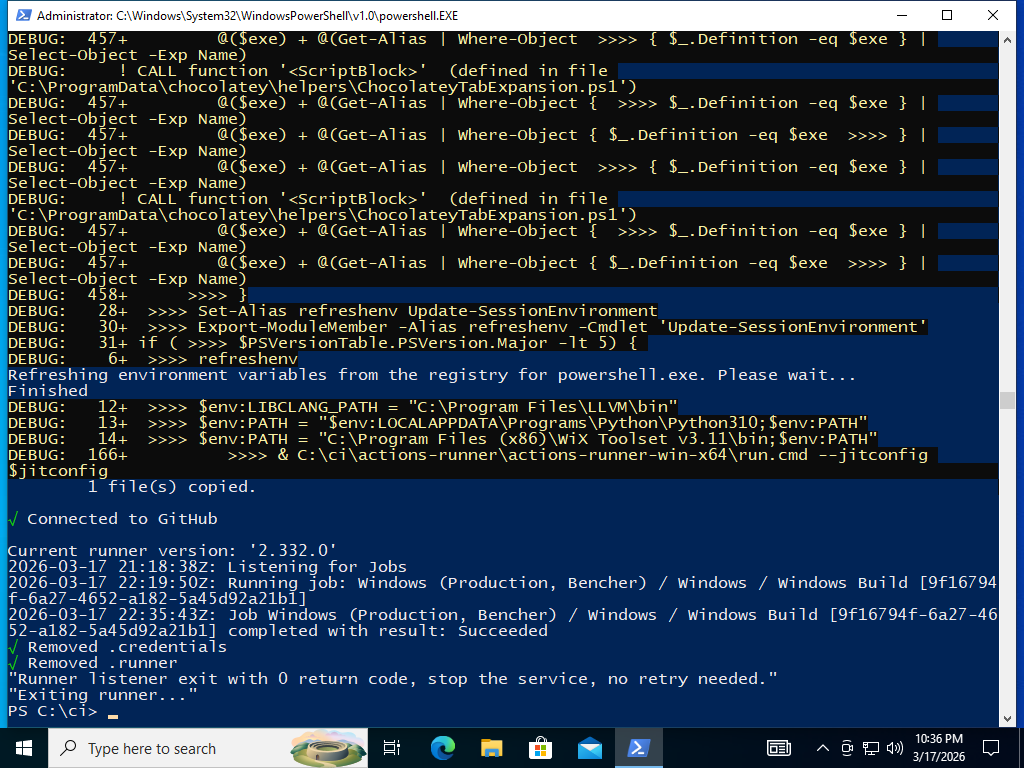Open File Explorer from the taskbar
This screenshot has height=768, width=1024.
click(491, 747)
